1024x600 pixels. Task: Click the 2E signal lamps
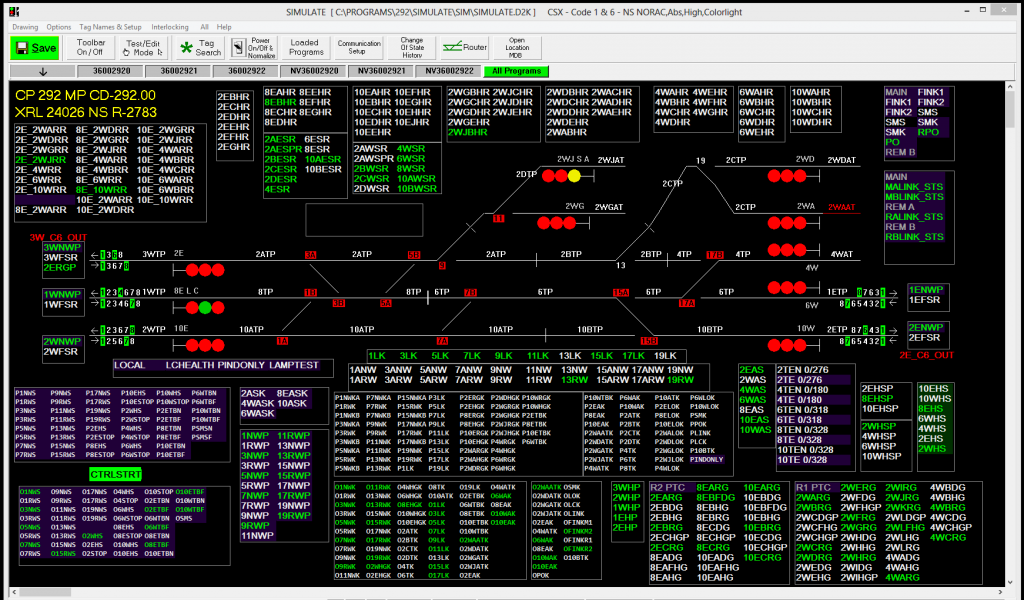[x=205, y=270]
